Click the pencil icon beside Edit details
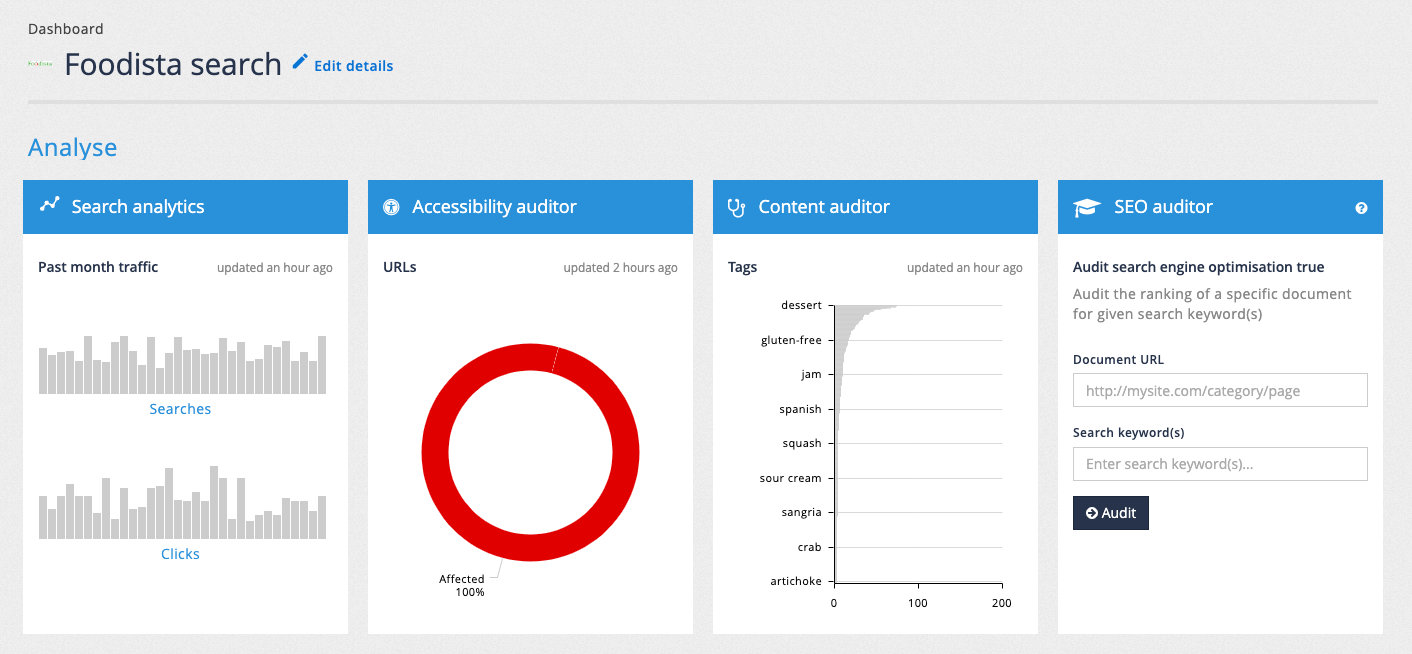Viewport: 1412px width, 654px height. [x=298, y=62]
